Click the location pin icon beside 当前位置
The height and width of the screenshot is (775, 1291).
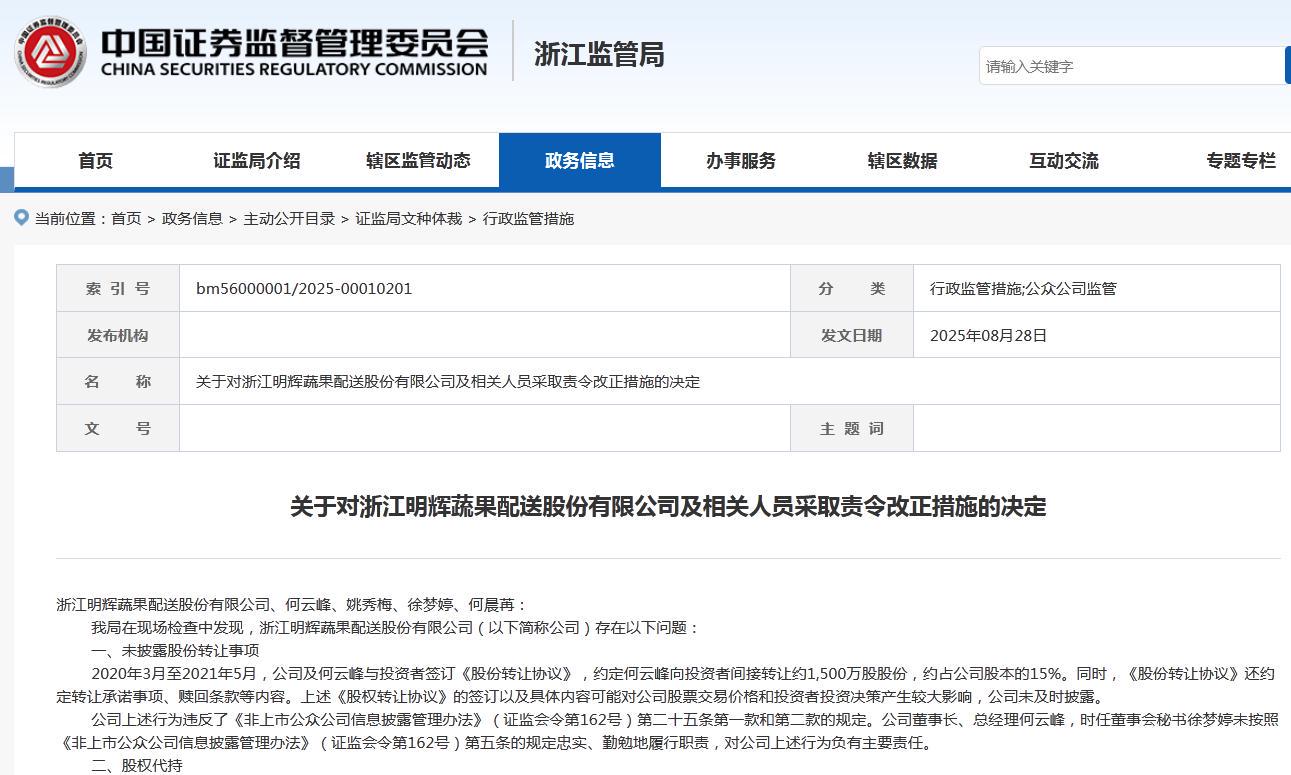click(21, 217)
